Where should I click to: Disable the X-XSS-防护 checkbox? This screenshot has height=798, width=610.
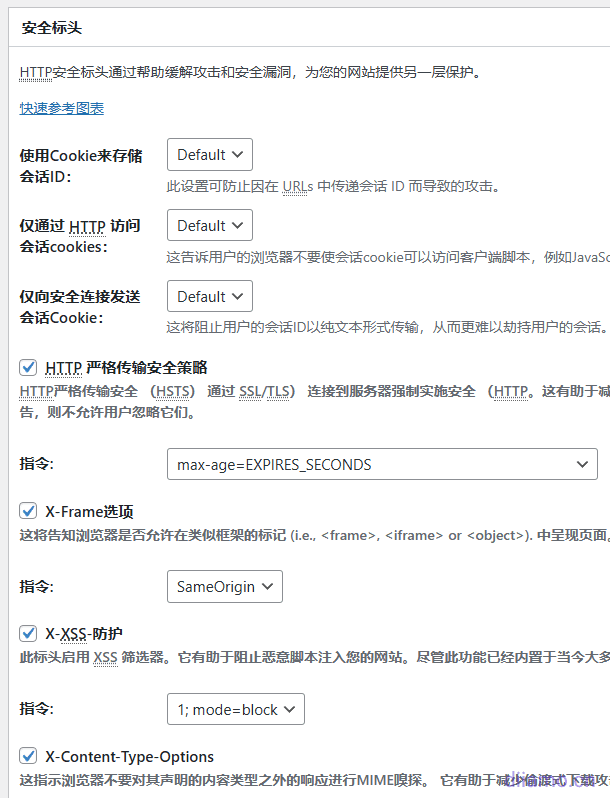tap(29, 634)
